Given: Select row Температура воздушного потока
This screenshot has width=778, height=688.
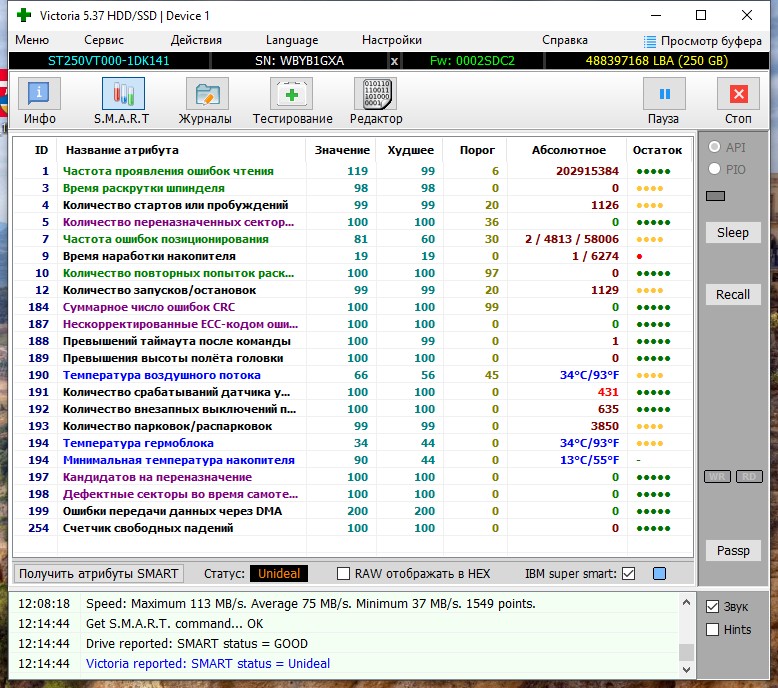Looking at the screenshot, I should pyautogui.click(x=353, y=375).
